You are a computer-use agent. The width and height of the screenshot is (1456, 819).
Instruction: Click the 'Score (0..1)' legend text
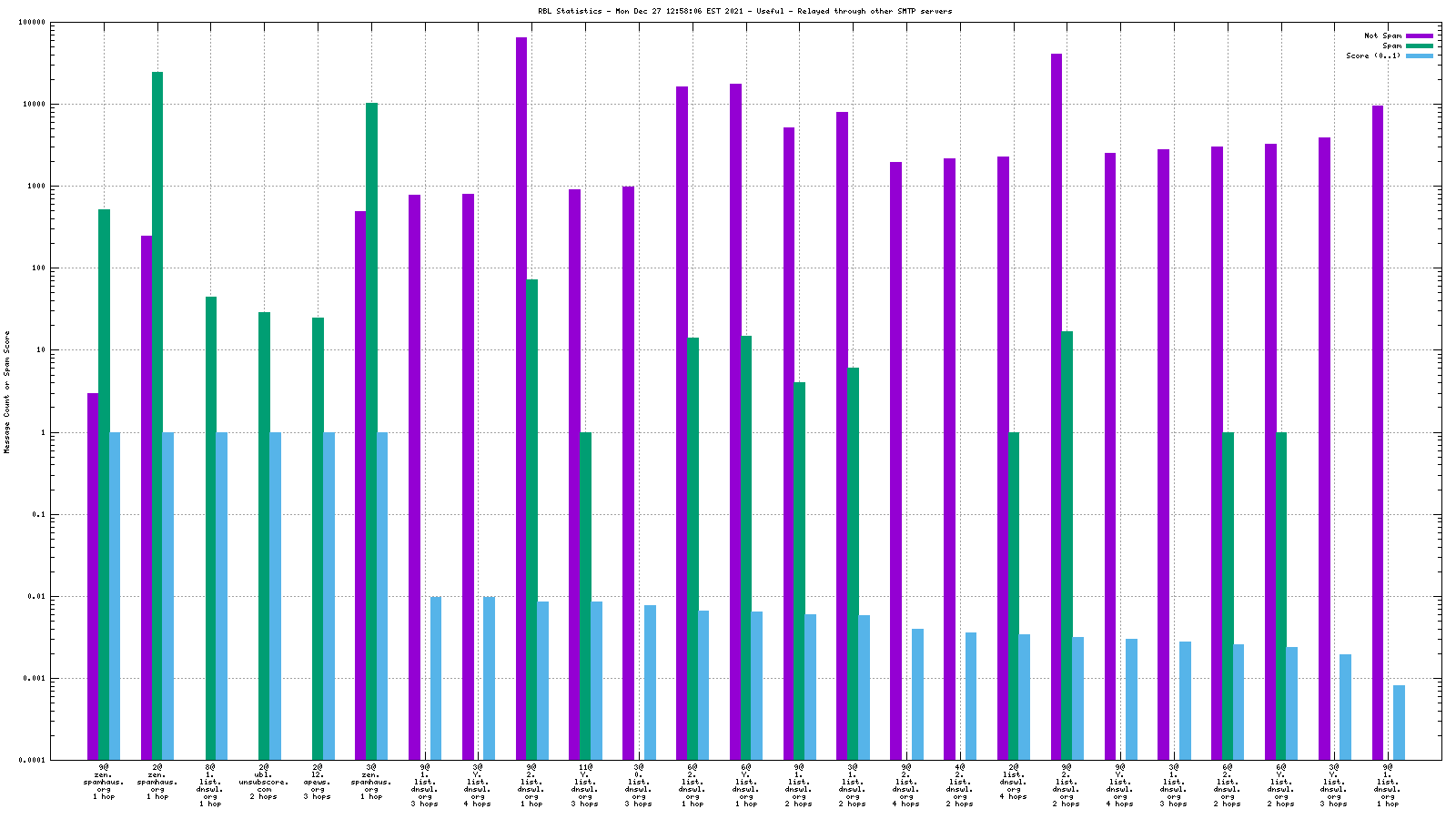(x=1373, y=56)
